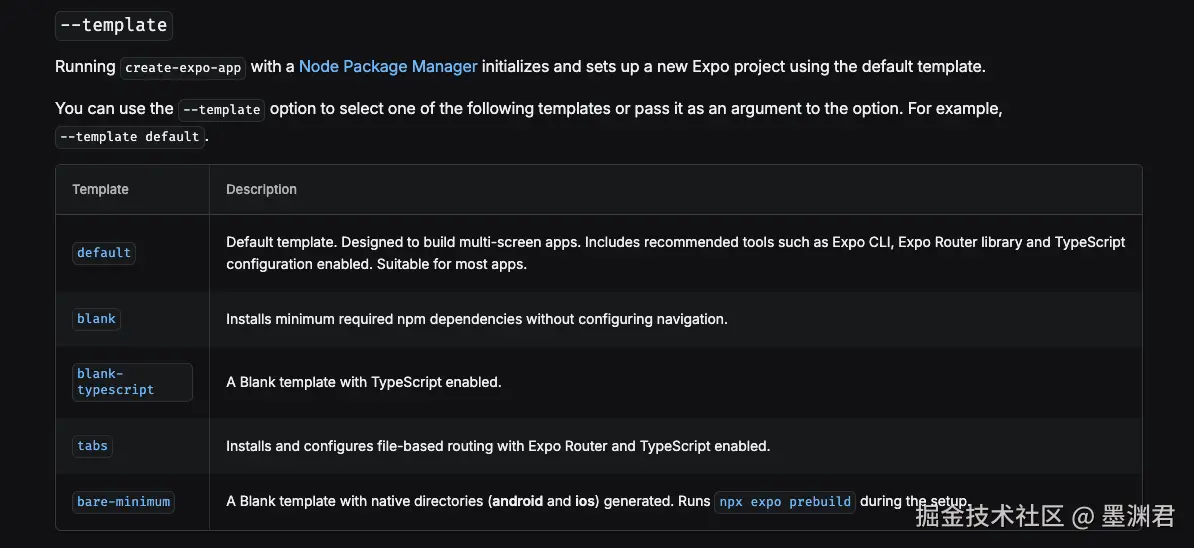The image size is (1194, 548).
Task: Open the blank-typescript template link
Action: (x=115, y=382)
